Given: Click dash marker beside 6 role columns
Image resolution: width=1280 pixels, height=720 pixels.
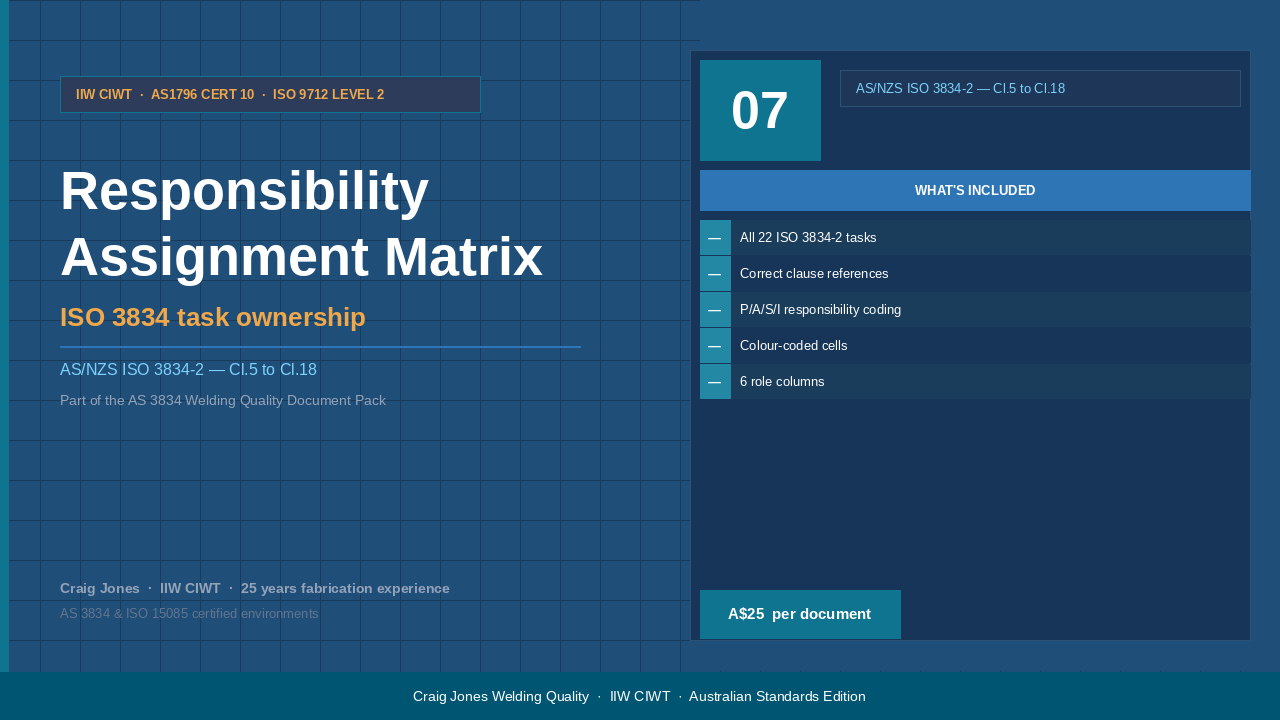Looking at the screenshot, I should (715, 382).
